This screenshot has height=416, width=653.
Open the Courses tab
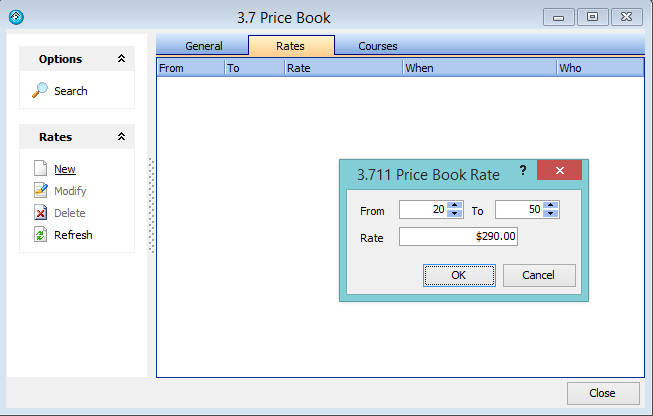[378, 46]
